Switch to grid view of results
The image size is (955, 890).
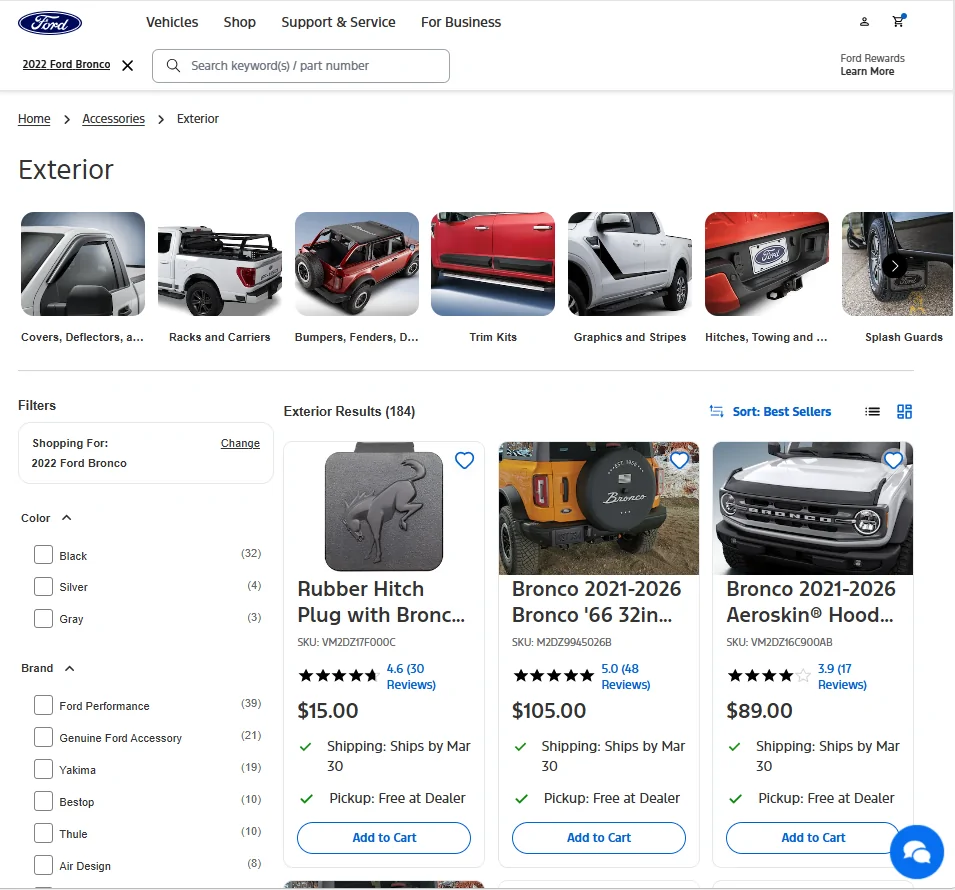[x=904, y=411]
